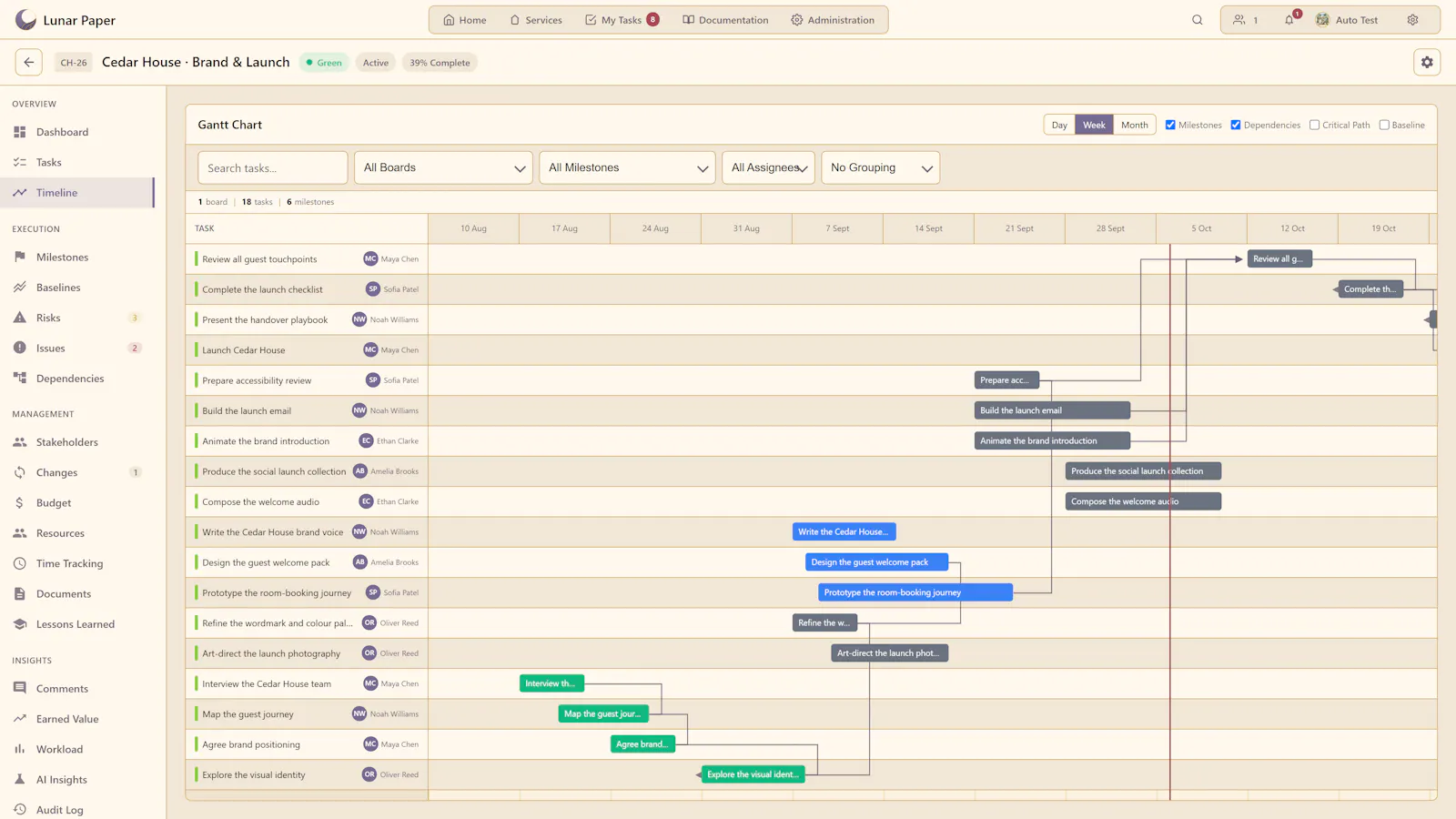Open the Services menu item
The width and height of the screenshot is (1456, 819).
coord(536,20)
